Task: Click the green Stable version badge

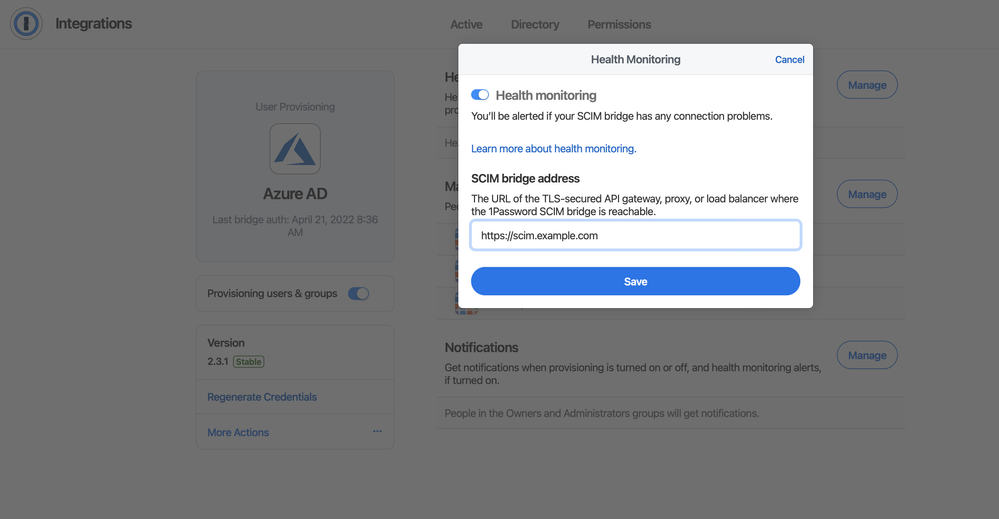Action: [249, 362]
